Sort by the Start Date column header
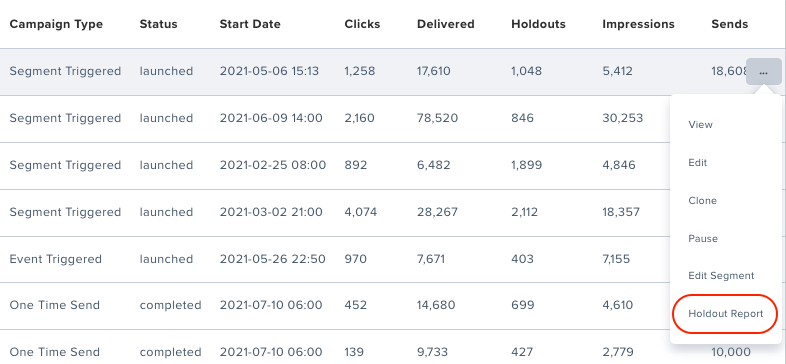Viewport: 786px width, 364px height. pos(250,24)
